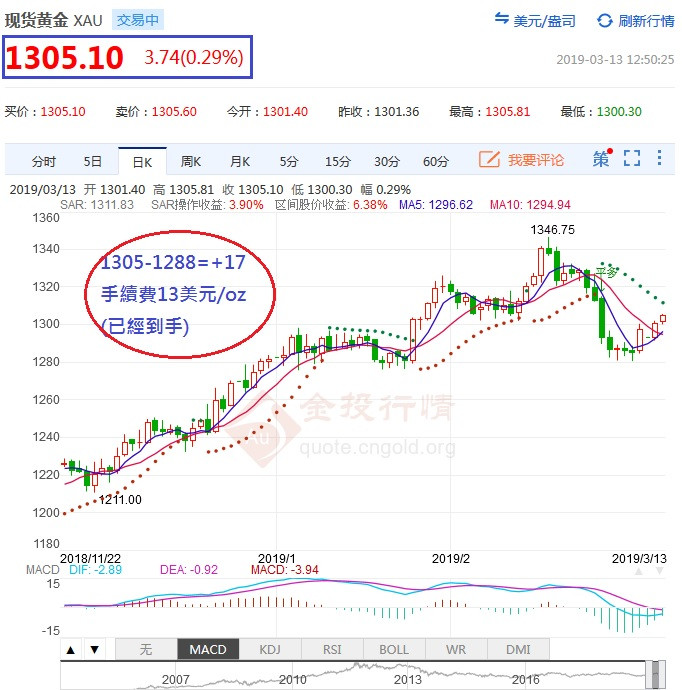Click the SAR: 1311.83 label
The height and width of the screenshot is (690, 682).
point(97,205)
